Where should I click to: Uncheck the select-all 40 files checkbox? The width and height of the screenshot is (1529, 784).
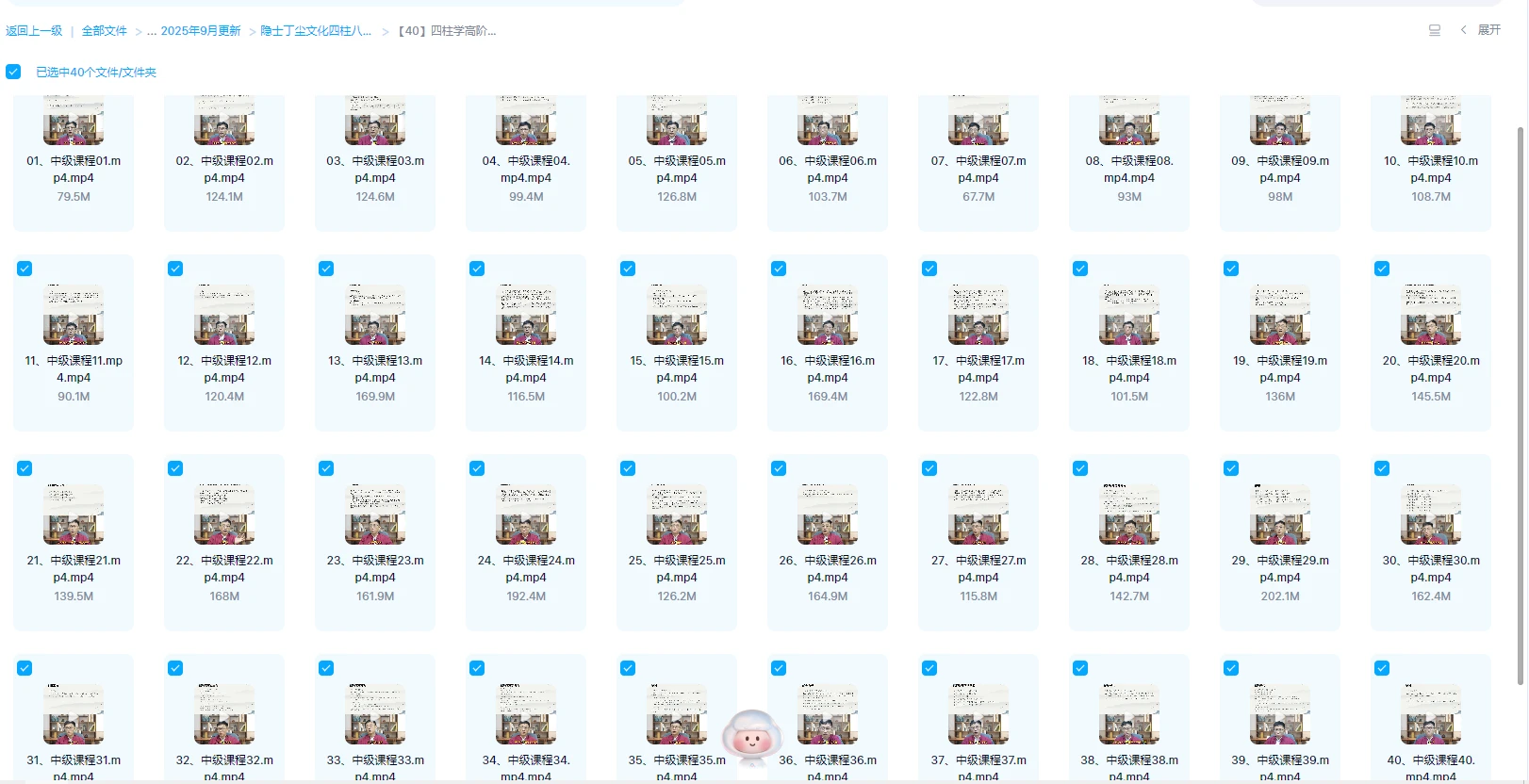tap(13, 72)
